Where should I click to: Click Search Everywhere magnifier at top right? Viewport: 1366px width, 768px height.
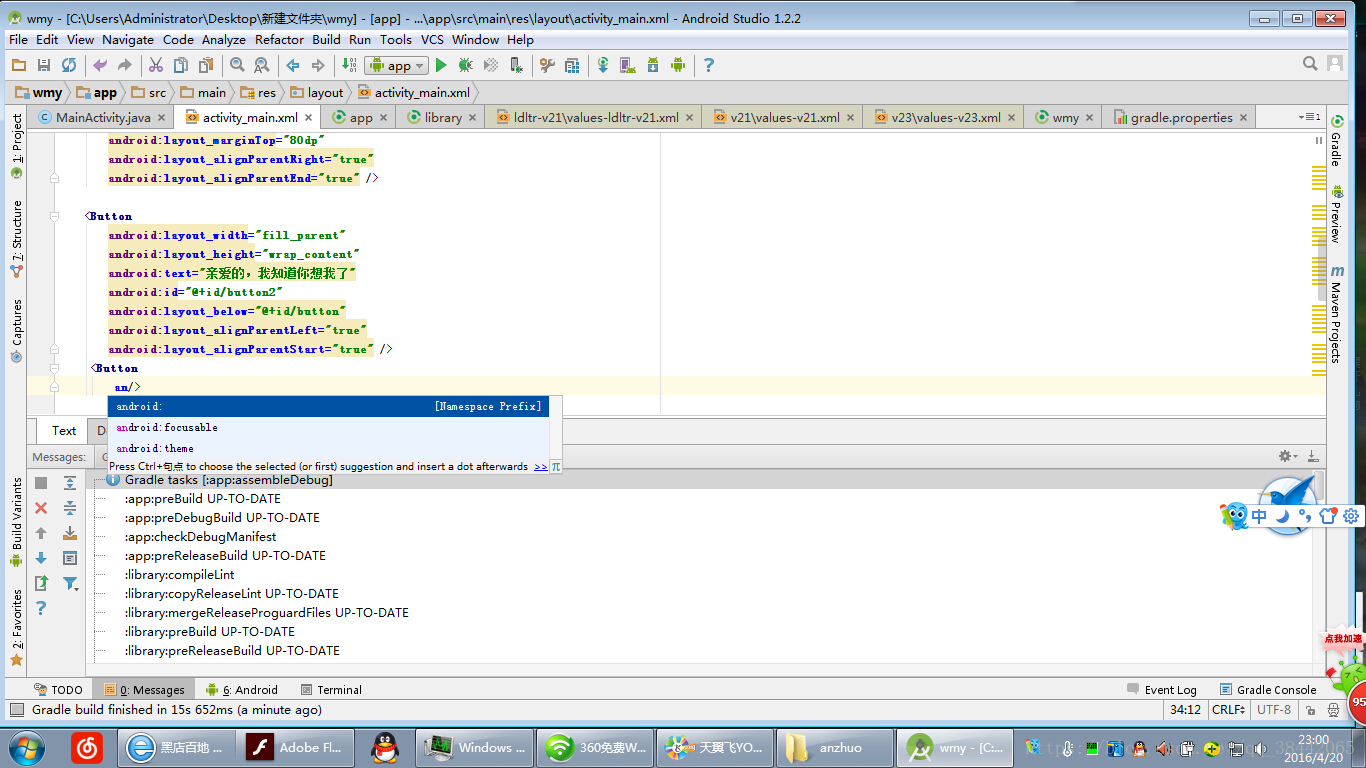click(1311, 64)
